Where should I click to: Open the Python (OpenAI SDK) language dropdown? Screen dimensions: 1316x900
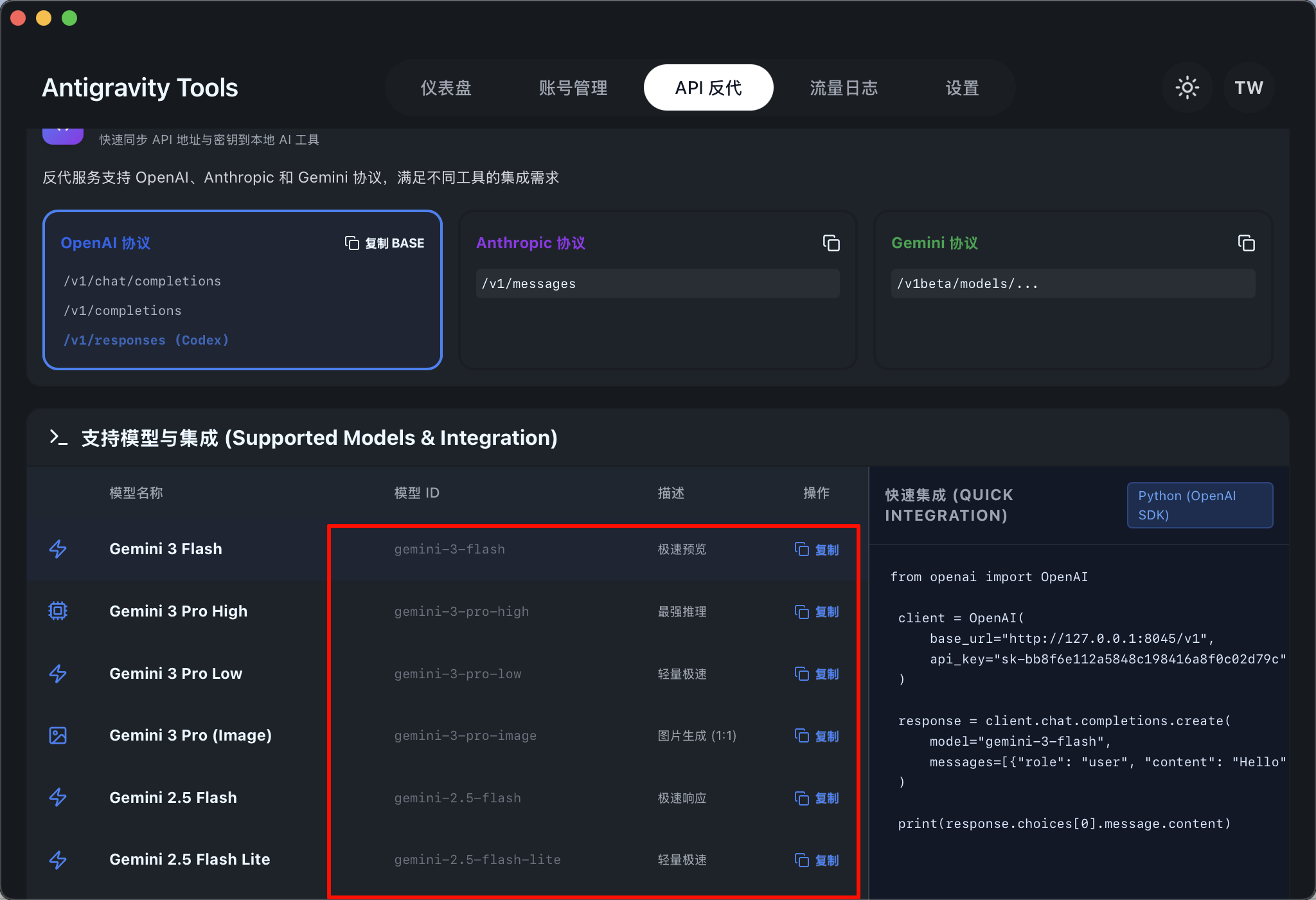(1200, 505)
